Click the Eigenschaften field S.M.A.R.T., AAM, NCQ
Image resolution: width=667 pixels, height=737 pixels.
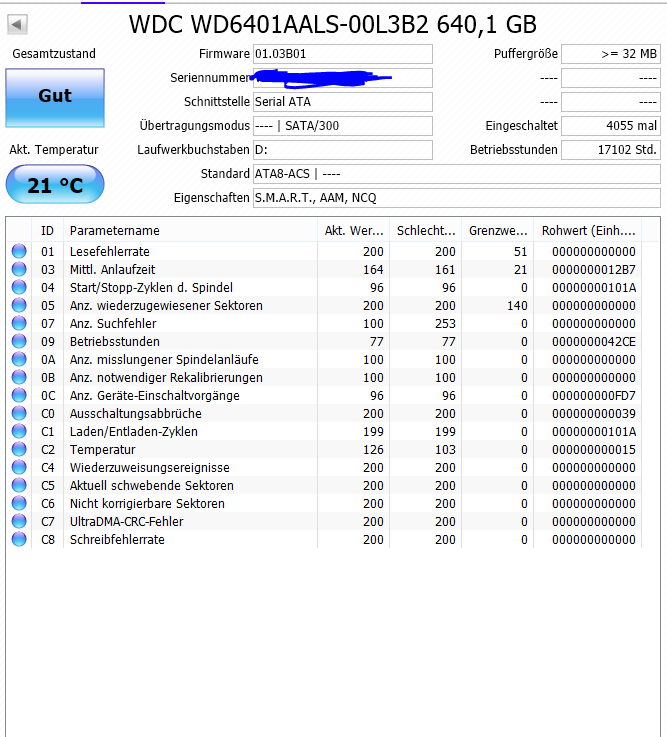(x=457, y=198)
